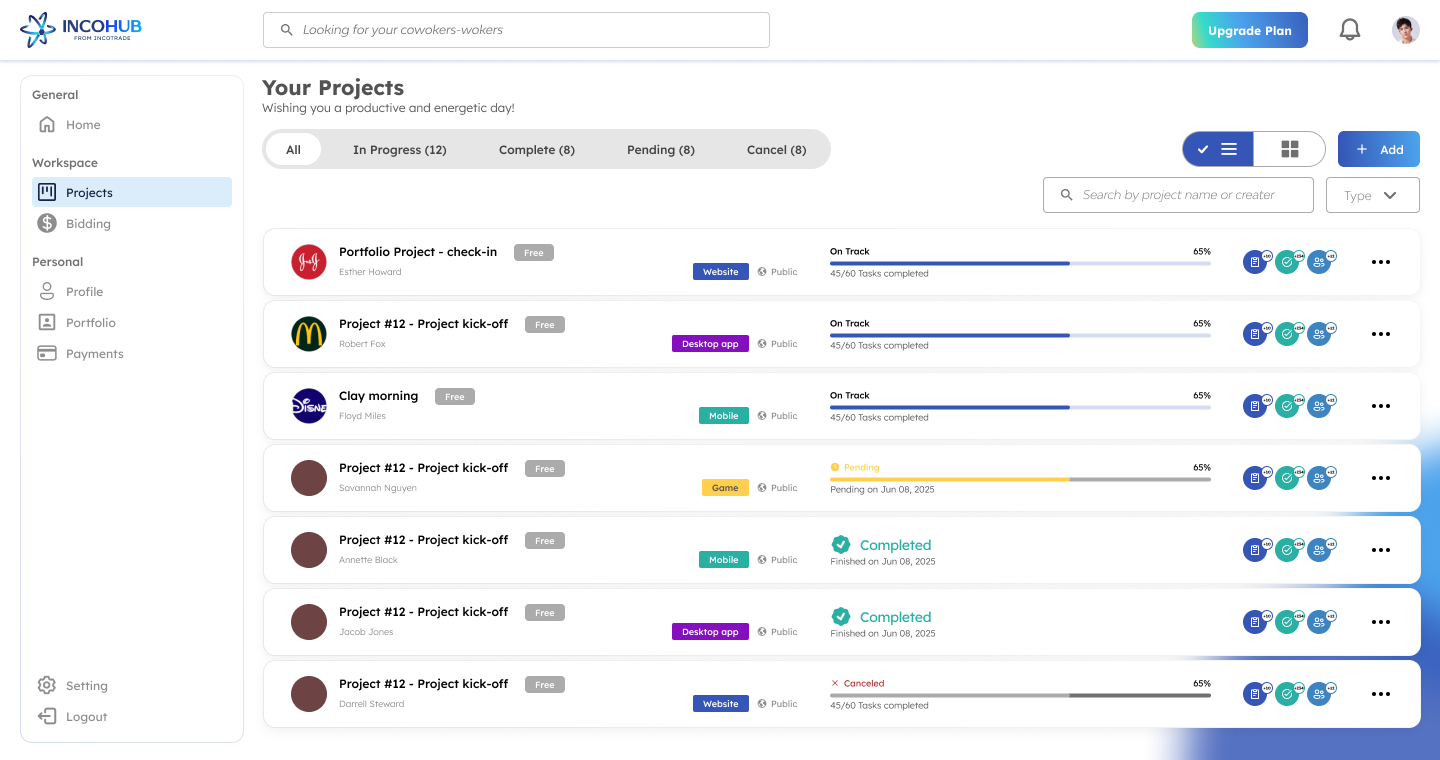
Task: Open Portfolio in the sidebar
Action: (132, 322)
